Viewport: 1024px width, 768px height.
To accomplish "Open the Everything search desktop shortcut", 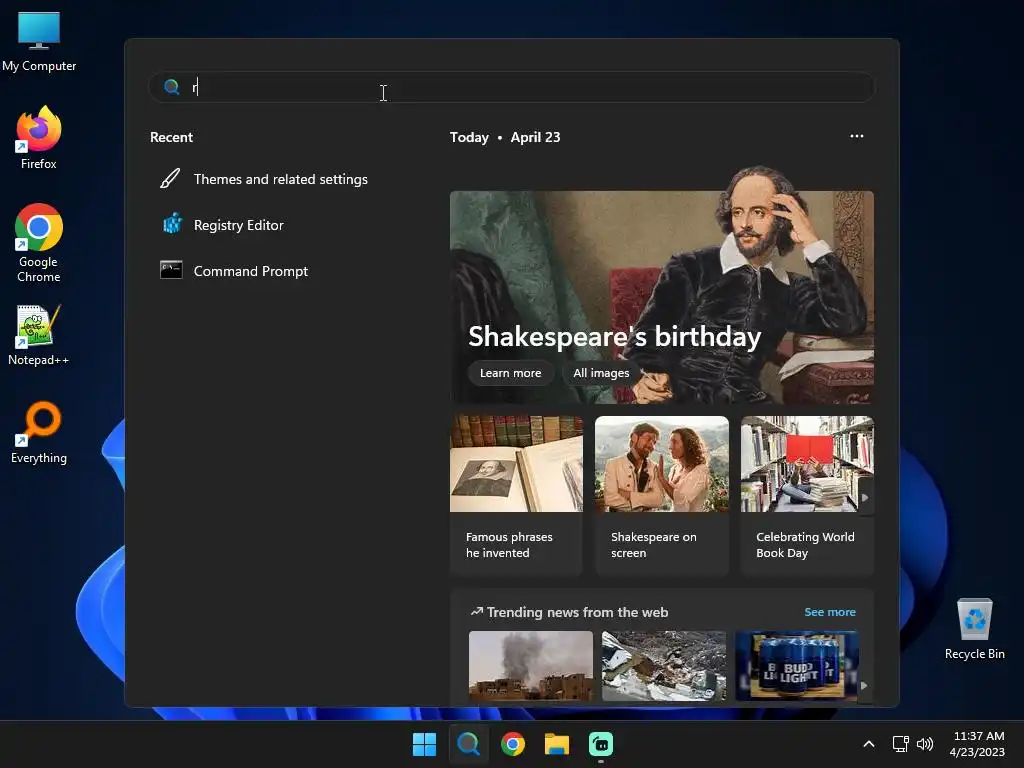I will [39, 433].
